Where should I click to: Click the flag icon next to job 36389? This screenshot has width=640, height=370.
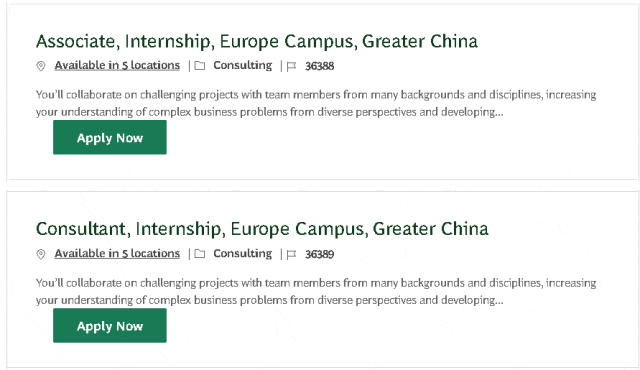[291, 255]
